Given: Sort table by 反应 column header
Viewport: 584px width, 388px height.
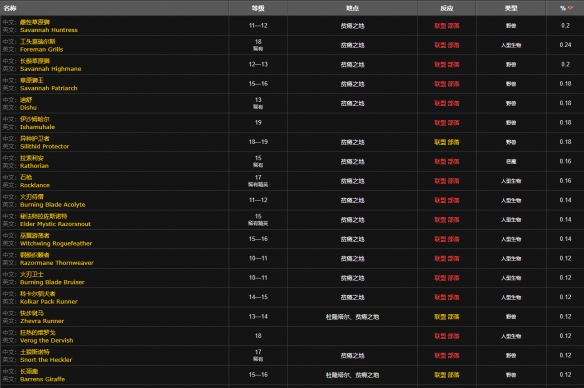Looking at the screenshot, I should click(x=447, y=8).
